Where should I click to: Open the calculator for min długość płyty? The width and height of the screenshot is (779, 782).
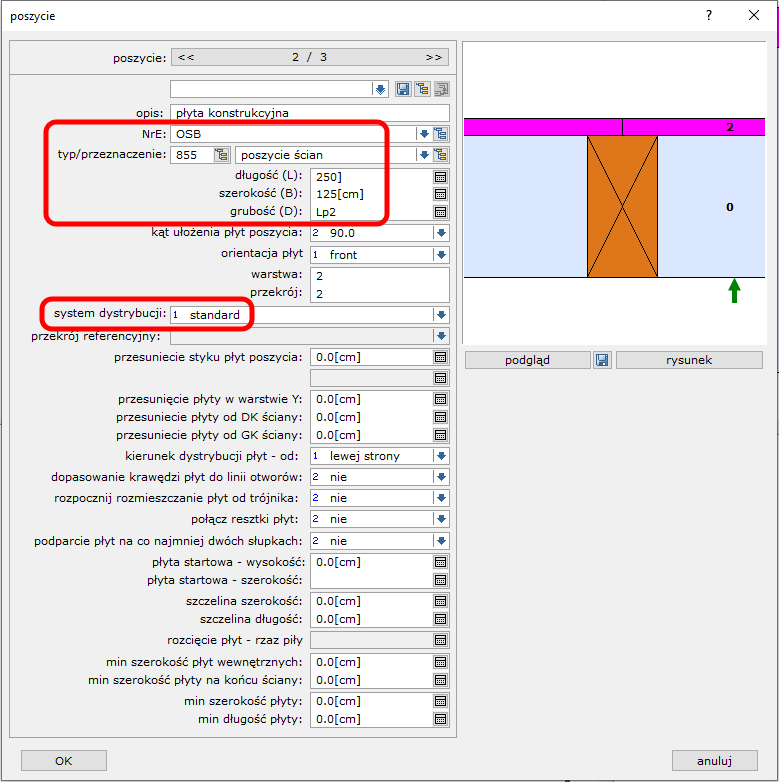pyautogui.click(x=440, y=718)
